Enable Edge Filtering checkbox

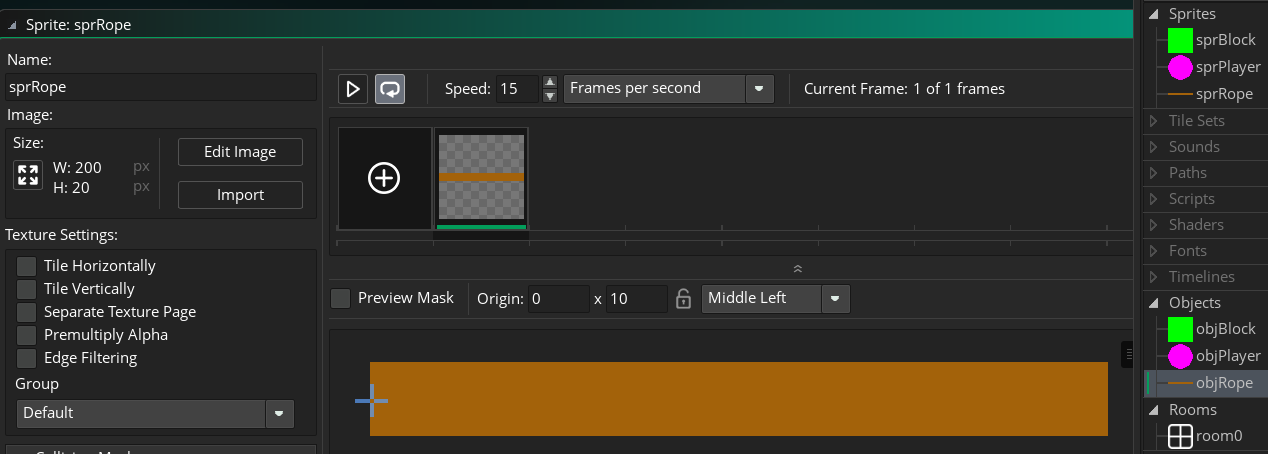tap(26, 358)
